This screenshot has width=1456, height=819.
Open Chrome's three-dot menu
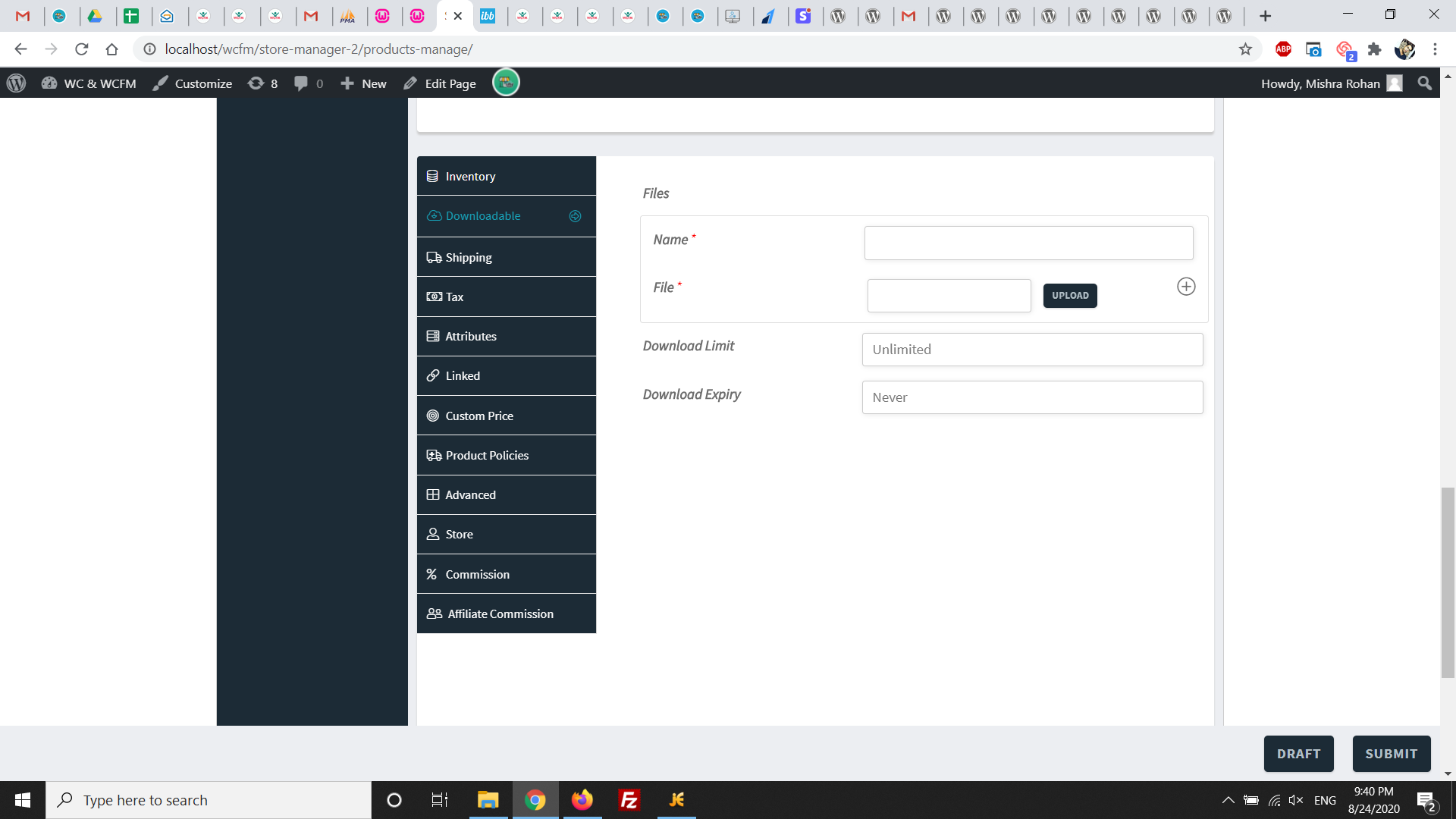point(1435,49)
